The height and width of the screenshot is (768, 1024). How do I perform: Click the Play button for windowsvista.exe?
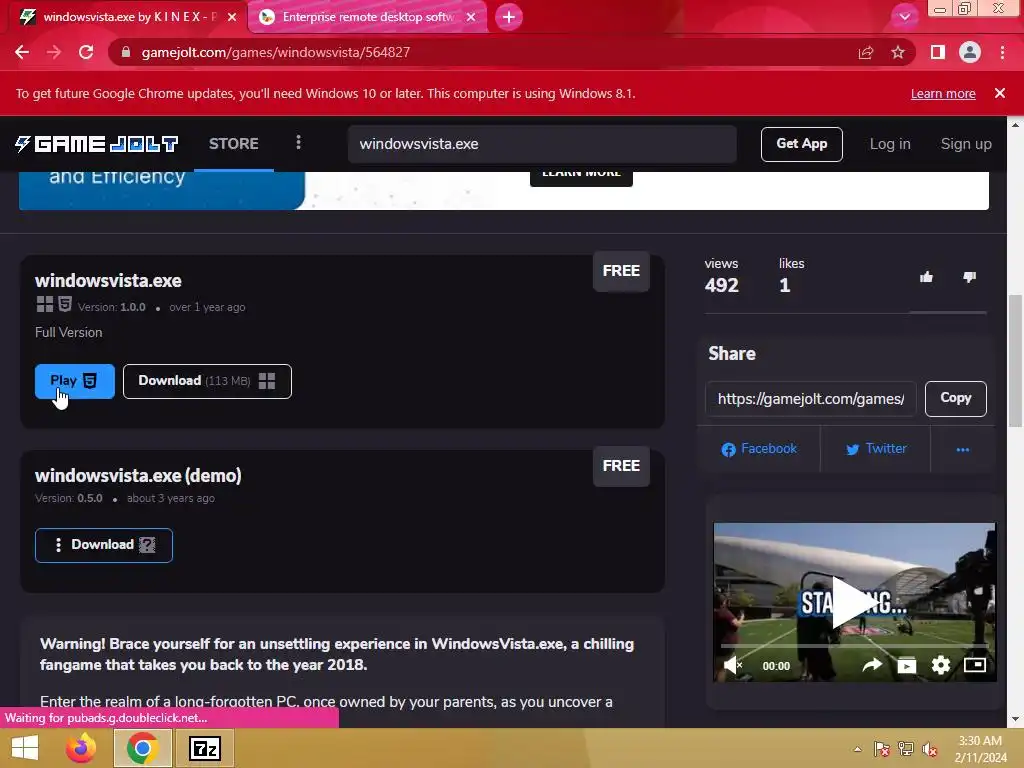[74, 381]
